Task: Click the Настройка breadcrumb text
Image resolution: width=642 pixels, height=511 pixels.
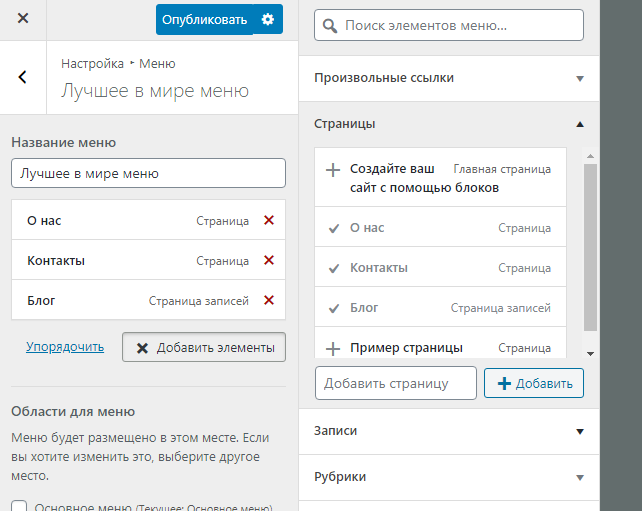Action: 93,63
